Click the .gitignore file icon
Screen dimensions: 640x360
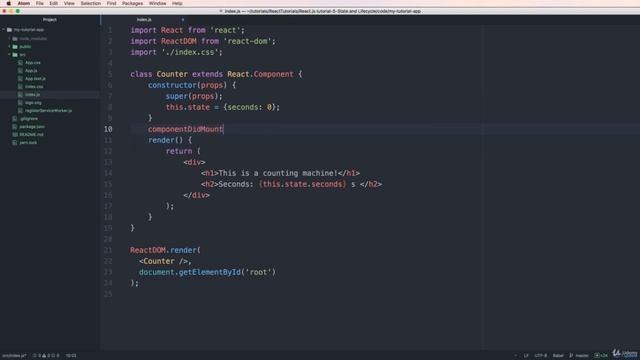[x=15, y=118]
